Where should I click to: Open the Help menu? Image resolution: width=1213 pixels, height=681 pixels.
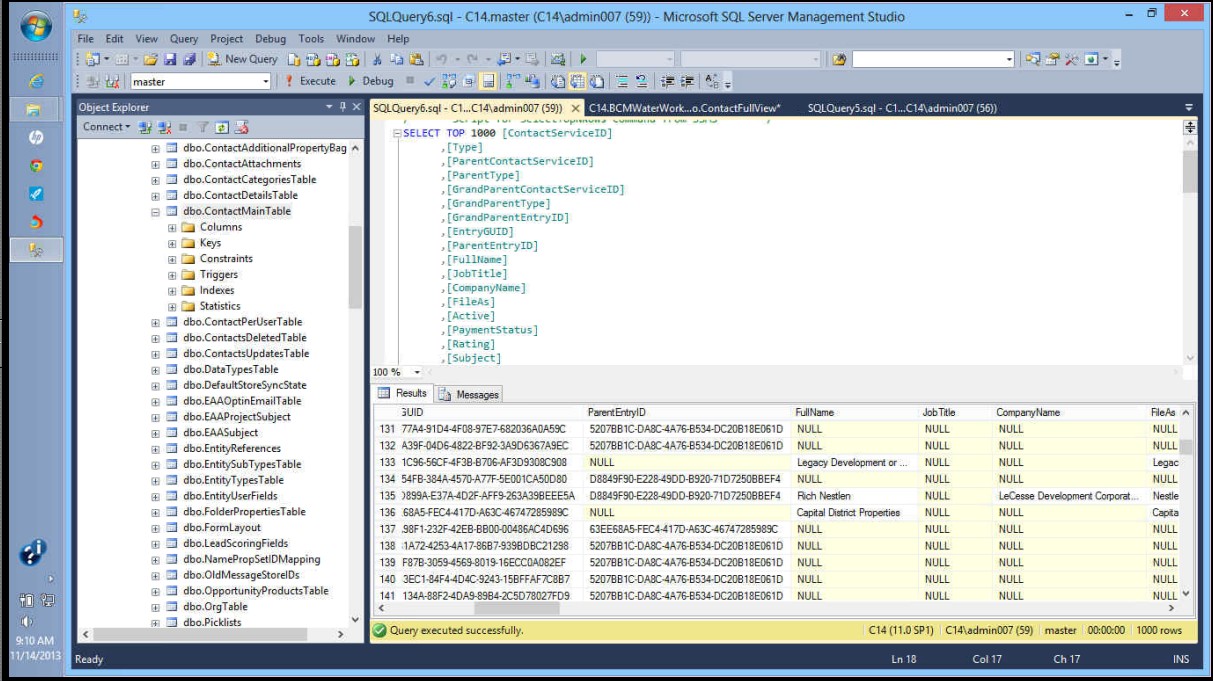pos(398,39)
